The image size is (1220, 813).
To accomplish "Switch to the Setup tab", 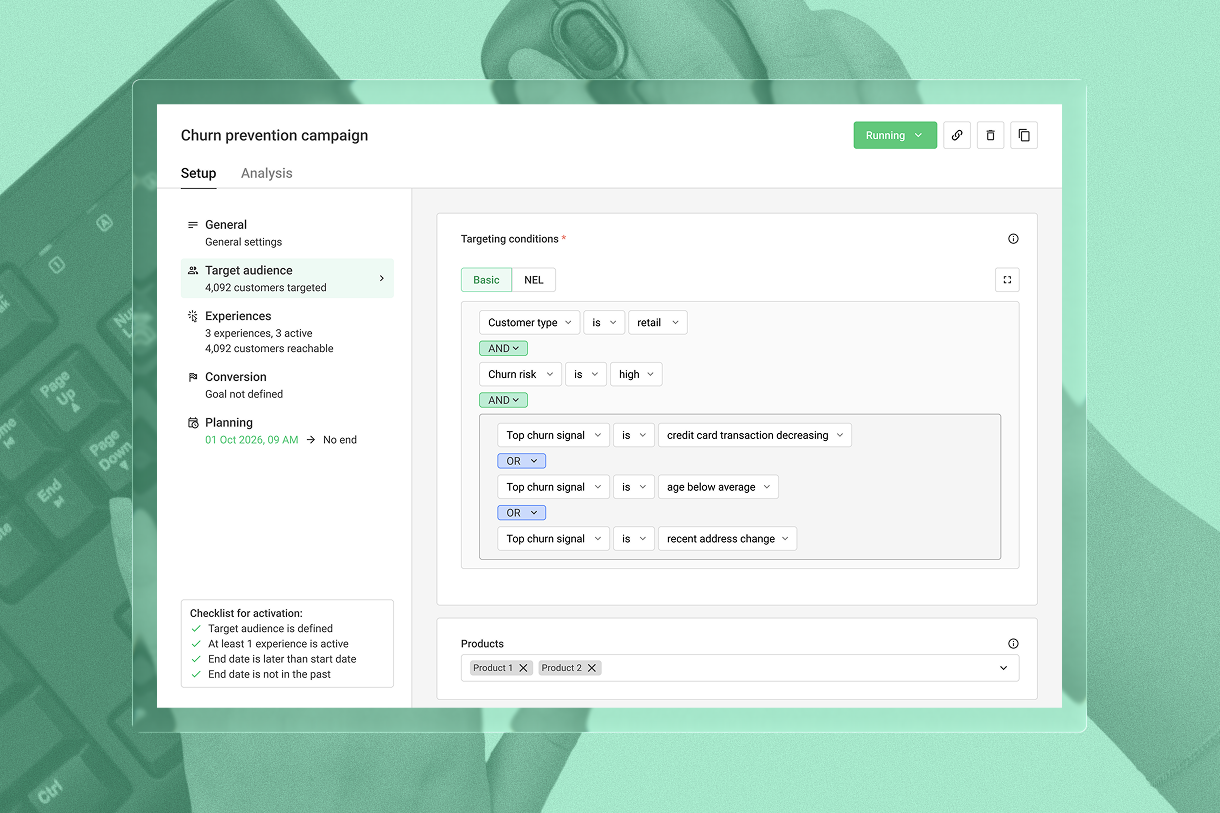I will (x=198, y=173).
